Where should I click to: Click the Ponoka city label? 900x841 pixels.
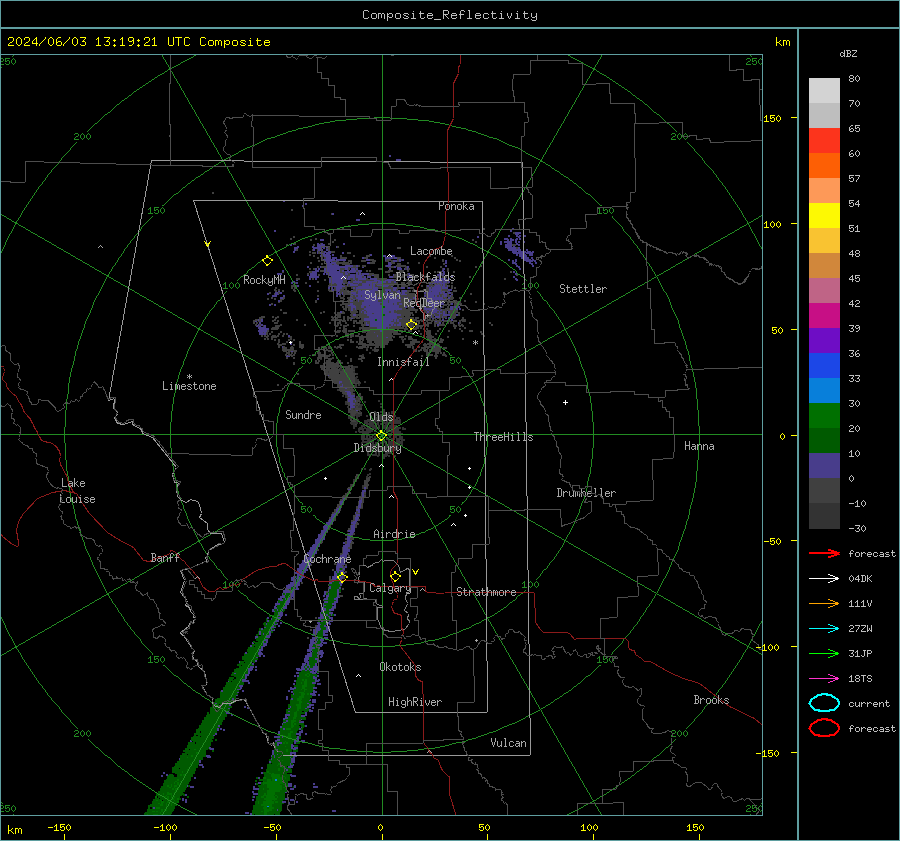pyautogui.click(x=456, y=206)
